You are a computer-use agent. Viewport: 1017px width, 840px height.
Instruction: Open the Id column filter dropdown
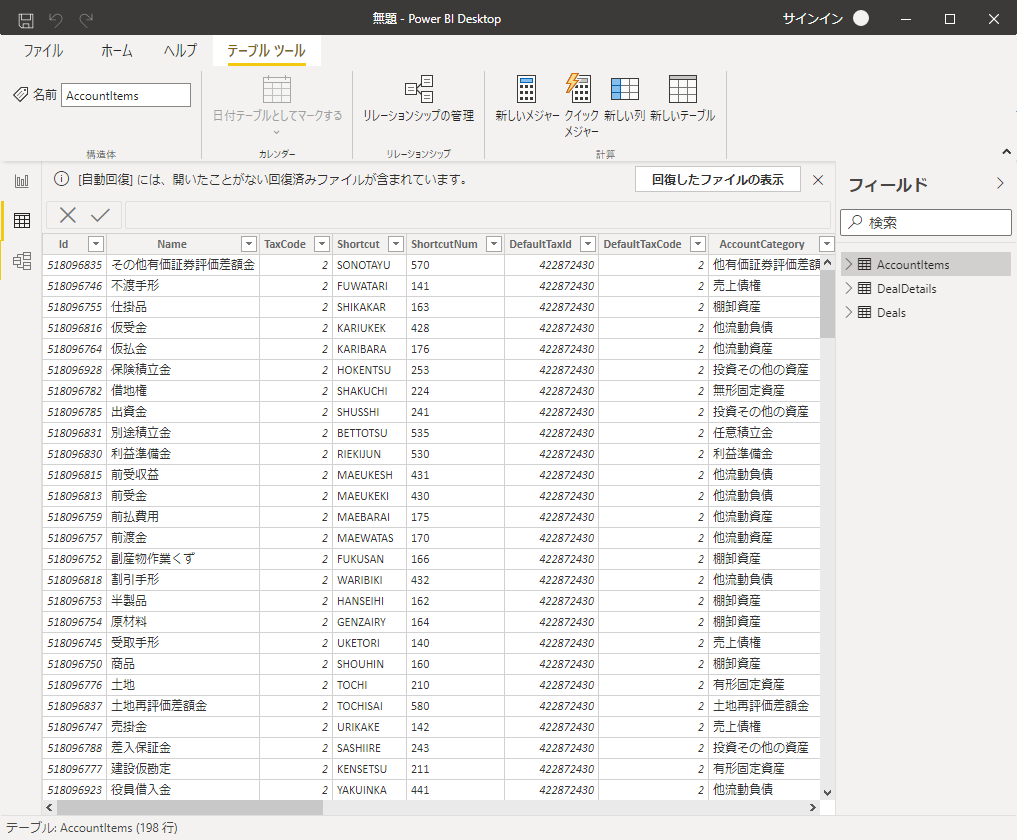coord(96,244)
